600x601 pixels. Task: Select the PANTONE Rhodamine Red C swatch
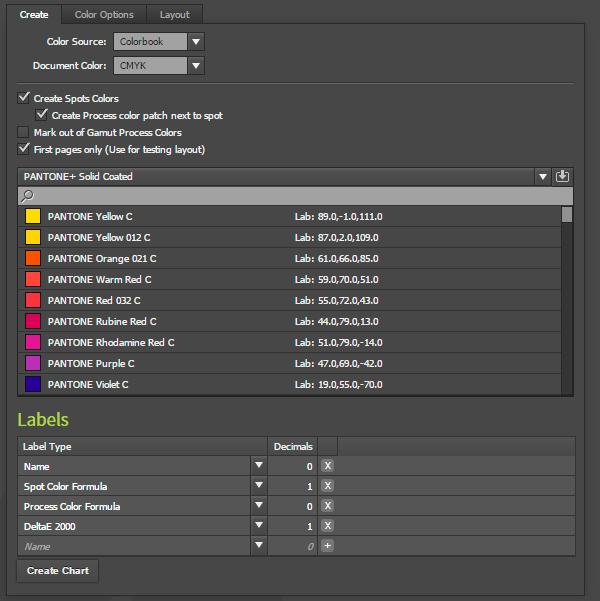click(33, 342)
